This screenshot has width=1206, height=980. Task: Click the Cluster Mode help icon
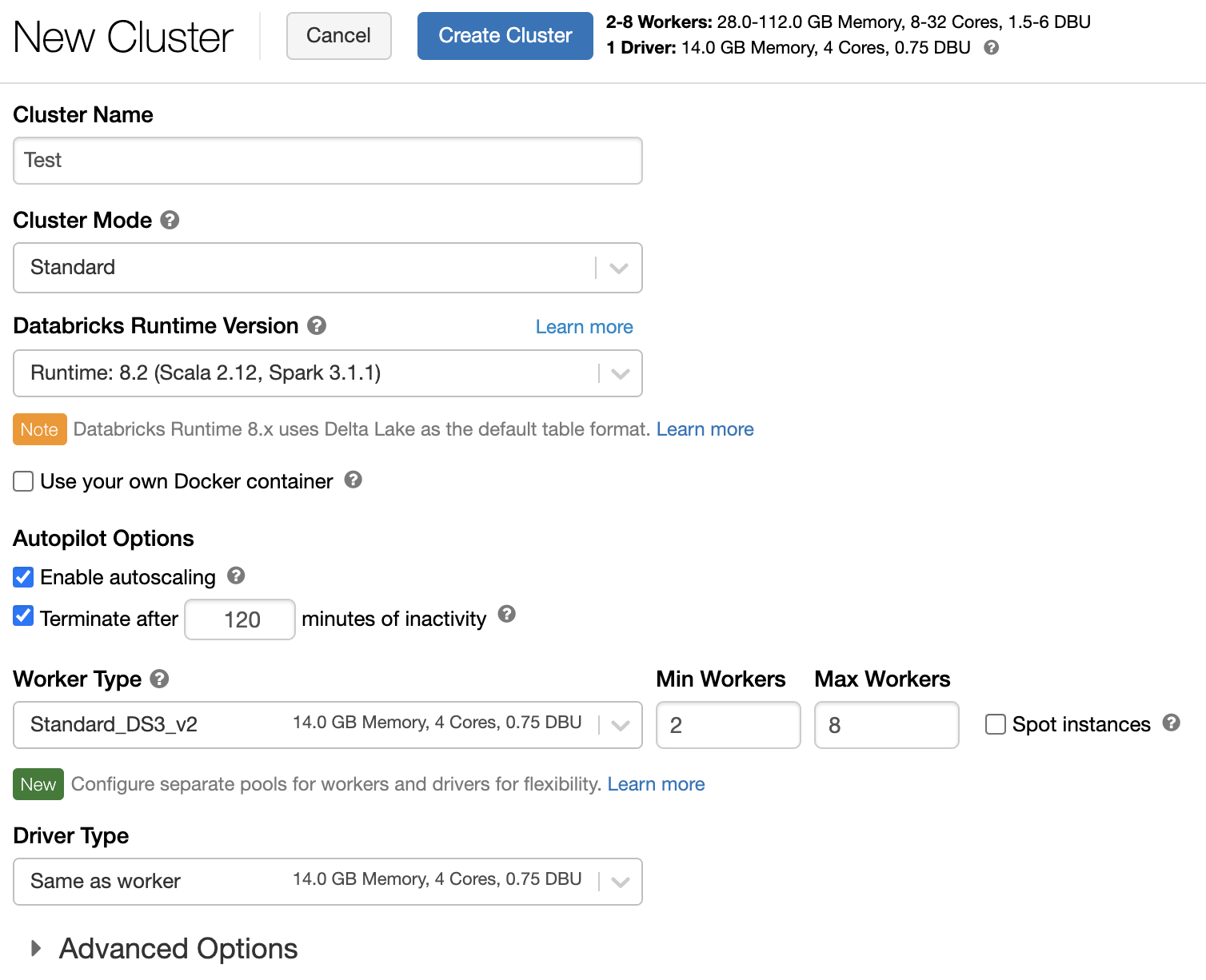point(170,220)
